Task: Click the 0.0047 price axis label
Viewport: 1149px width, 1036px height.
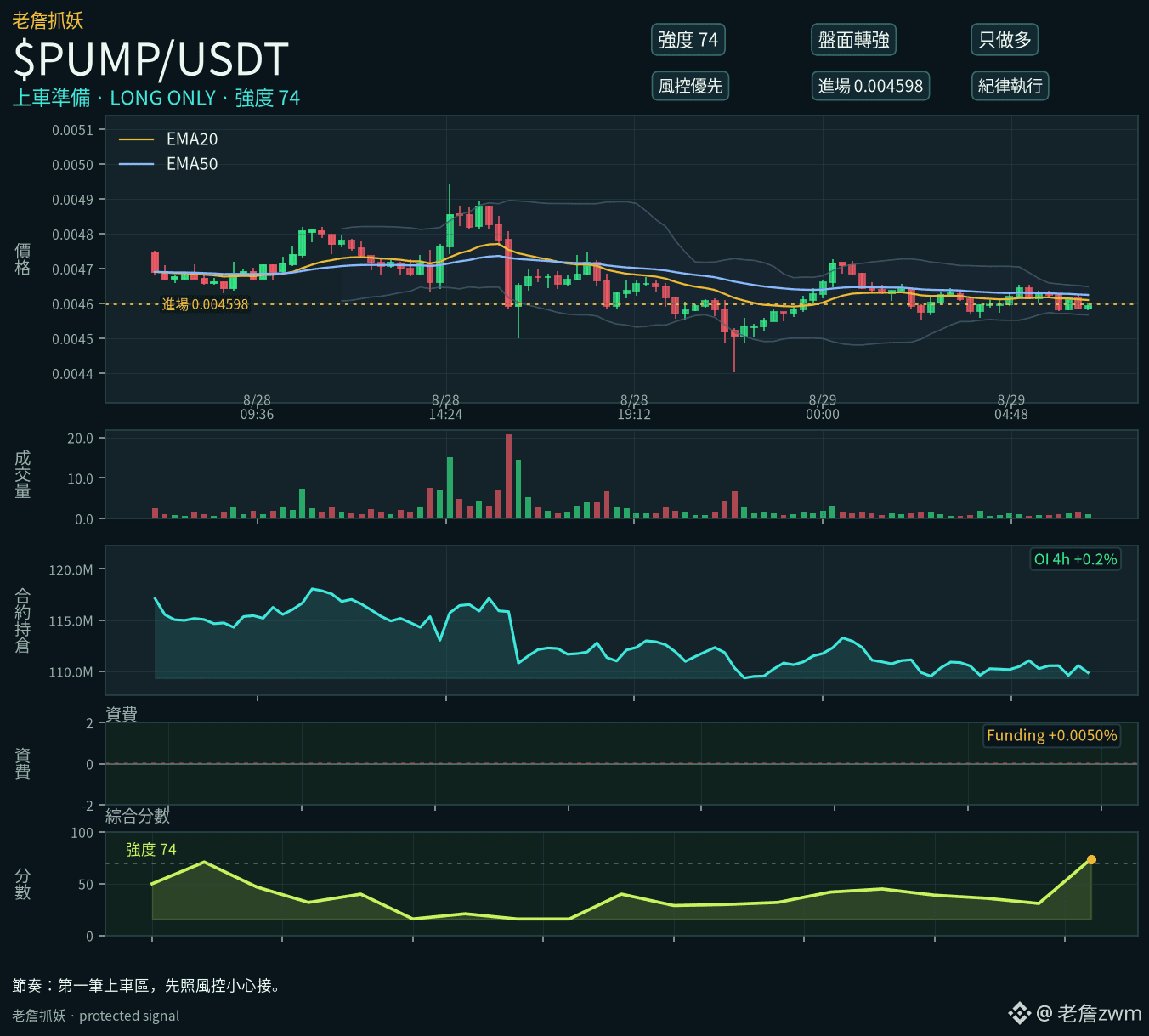Action: (73, 269)
